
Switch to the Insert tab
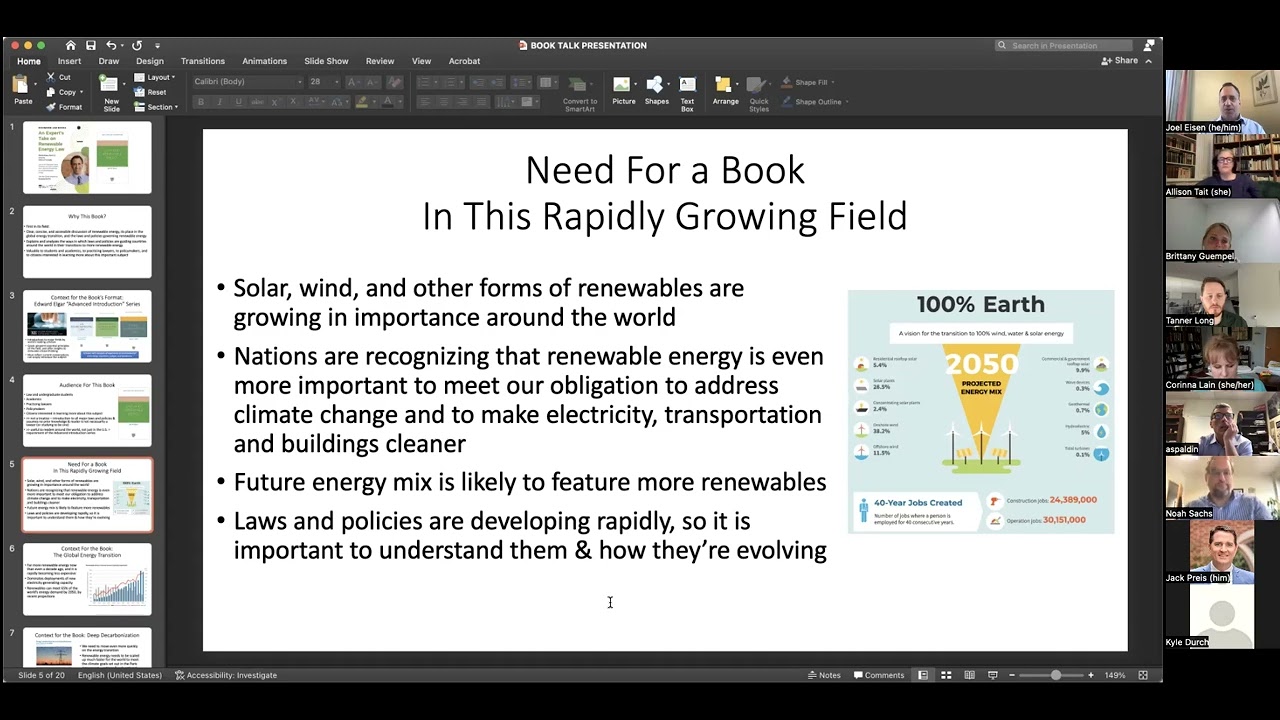pos(69,61)
